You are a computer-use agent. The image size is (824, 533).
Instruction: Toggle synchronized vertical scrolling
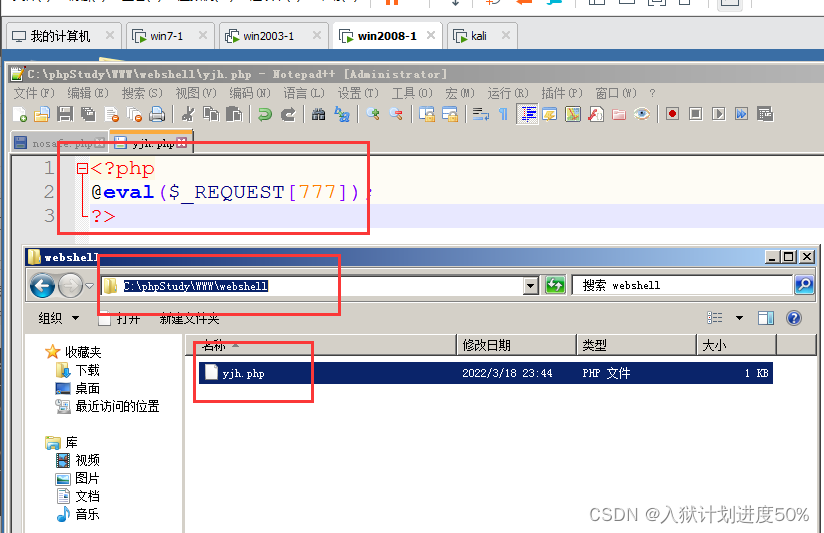tap(427, 114)
